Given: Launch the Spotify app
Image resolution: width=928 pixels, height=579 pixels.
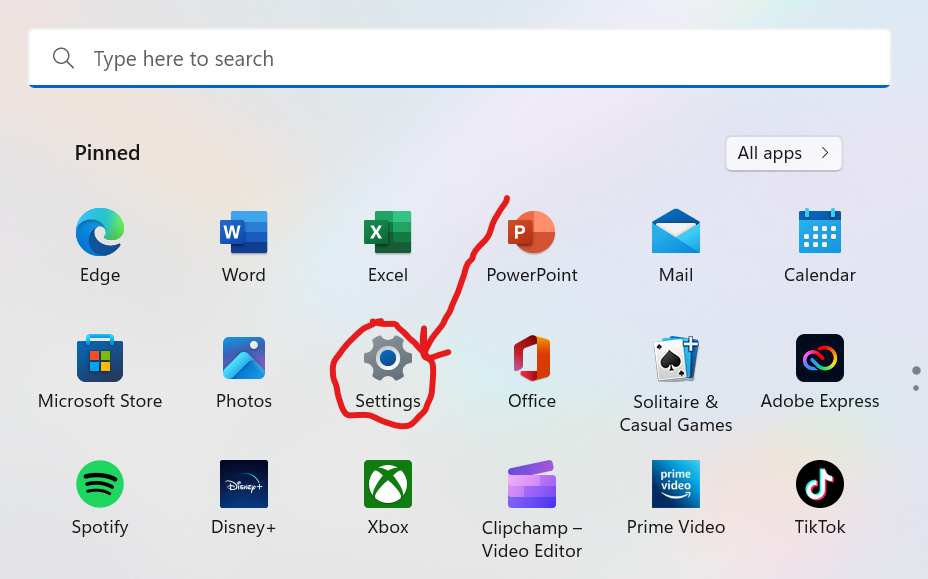Looking at the screenshot, I should pyautogui.click(x=100, y=484).
